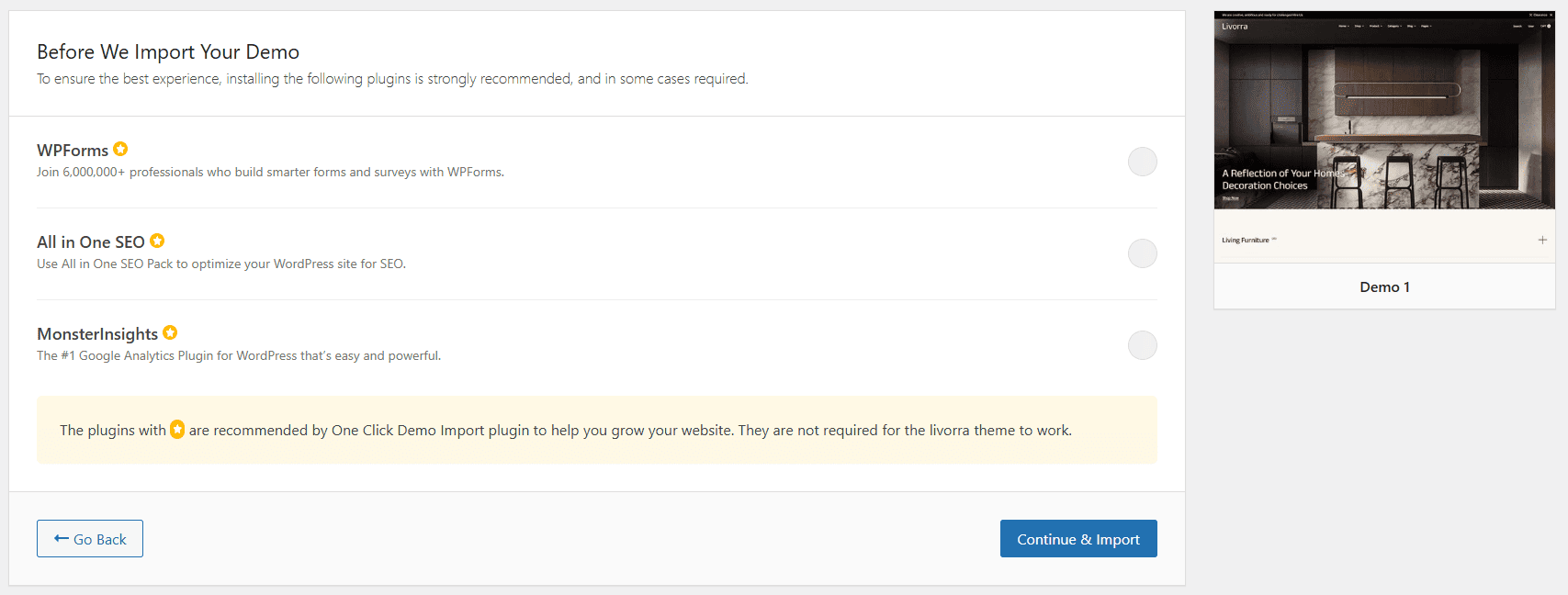The height and width of the screenshot is (595, 1568).
Task: Click the star badge next to MonsterInsights
Action: click(x=170, y=332)
